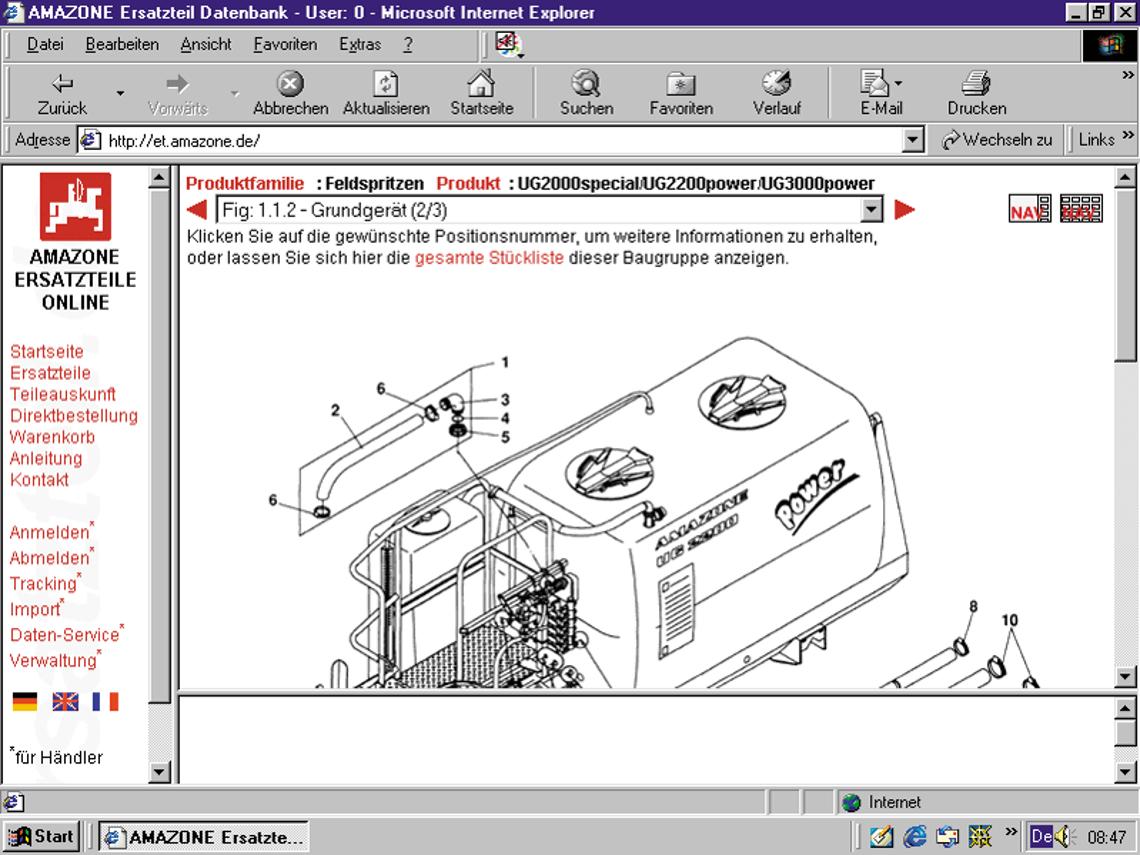Open the Import link
This screenshot has height=855, width=1140.
click(x=35, y=609)
